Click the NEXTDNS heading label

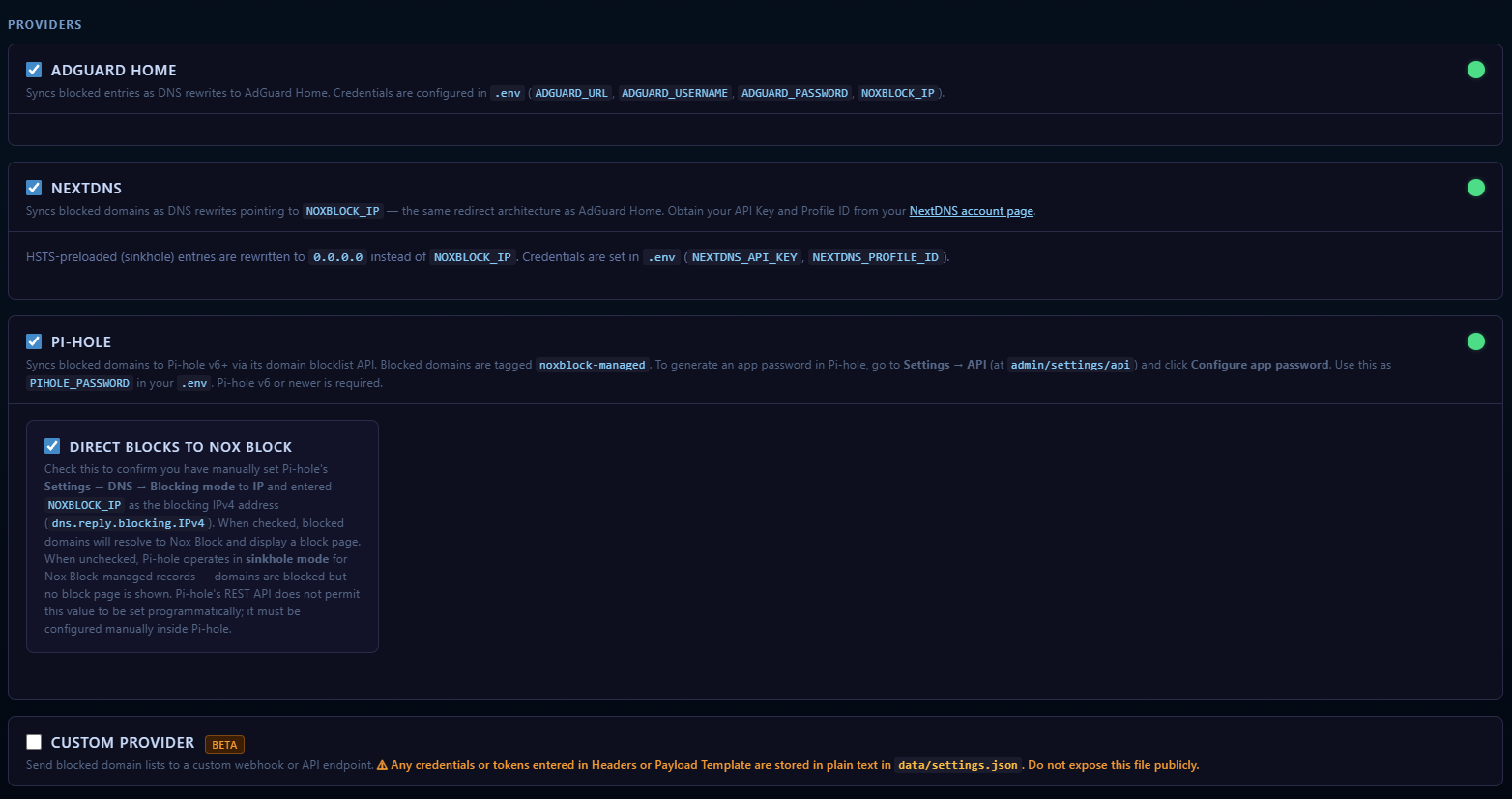[x=86, y=188]
